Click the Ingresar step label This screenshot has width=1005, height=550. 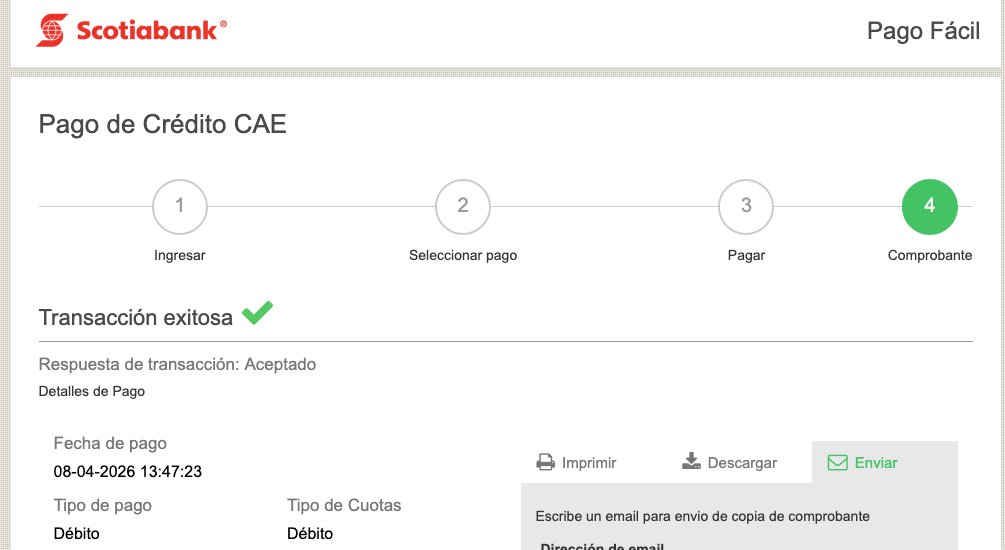179,255
